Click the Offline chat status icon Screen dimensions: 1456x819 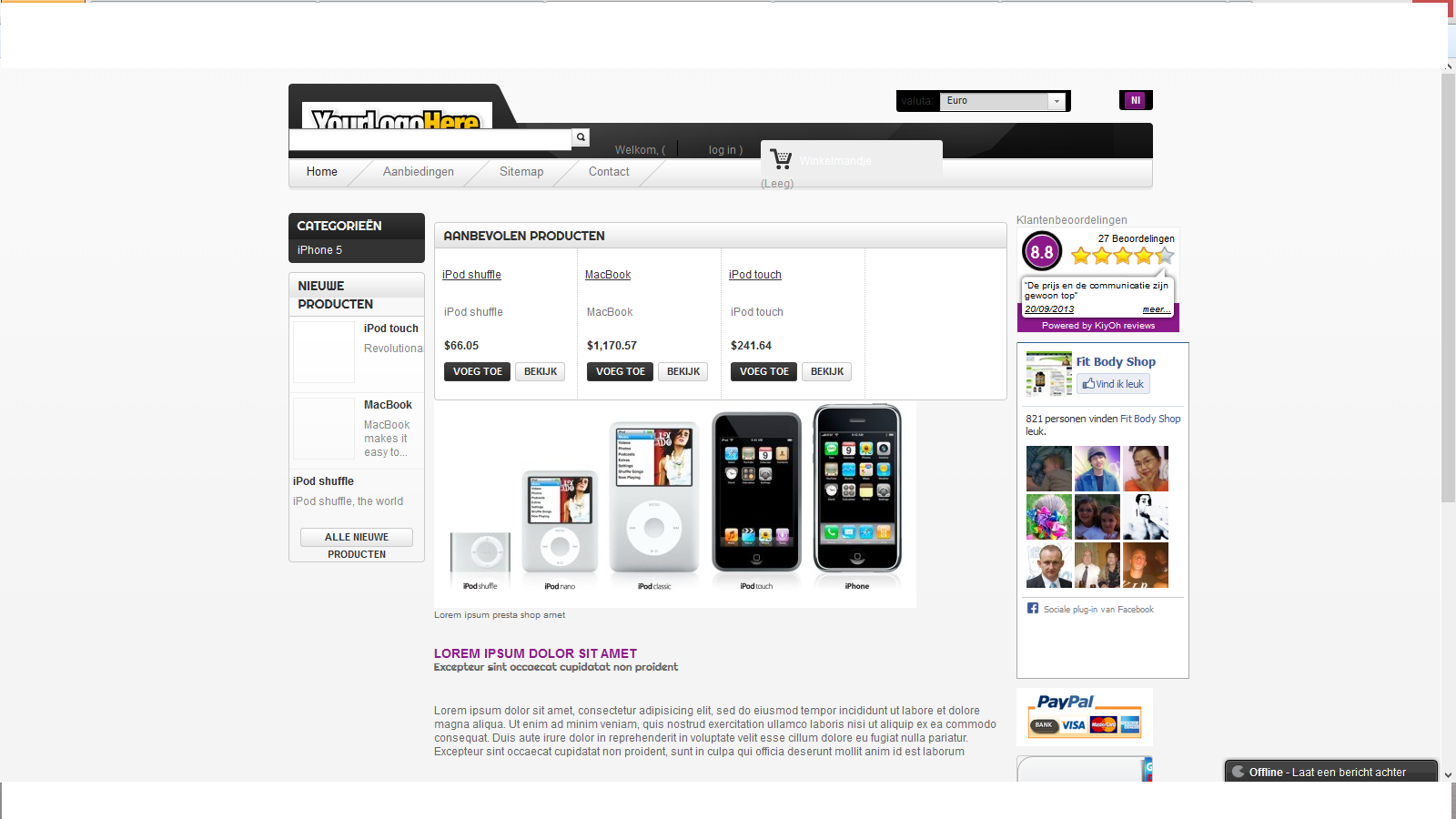[1238, 772]
